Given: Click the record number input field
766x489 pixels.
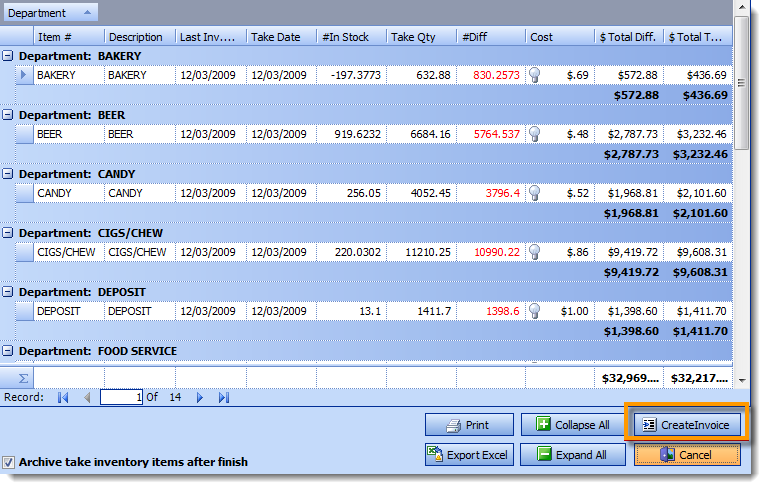Looking at the screenshot, I should (x=122, y=398).
